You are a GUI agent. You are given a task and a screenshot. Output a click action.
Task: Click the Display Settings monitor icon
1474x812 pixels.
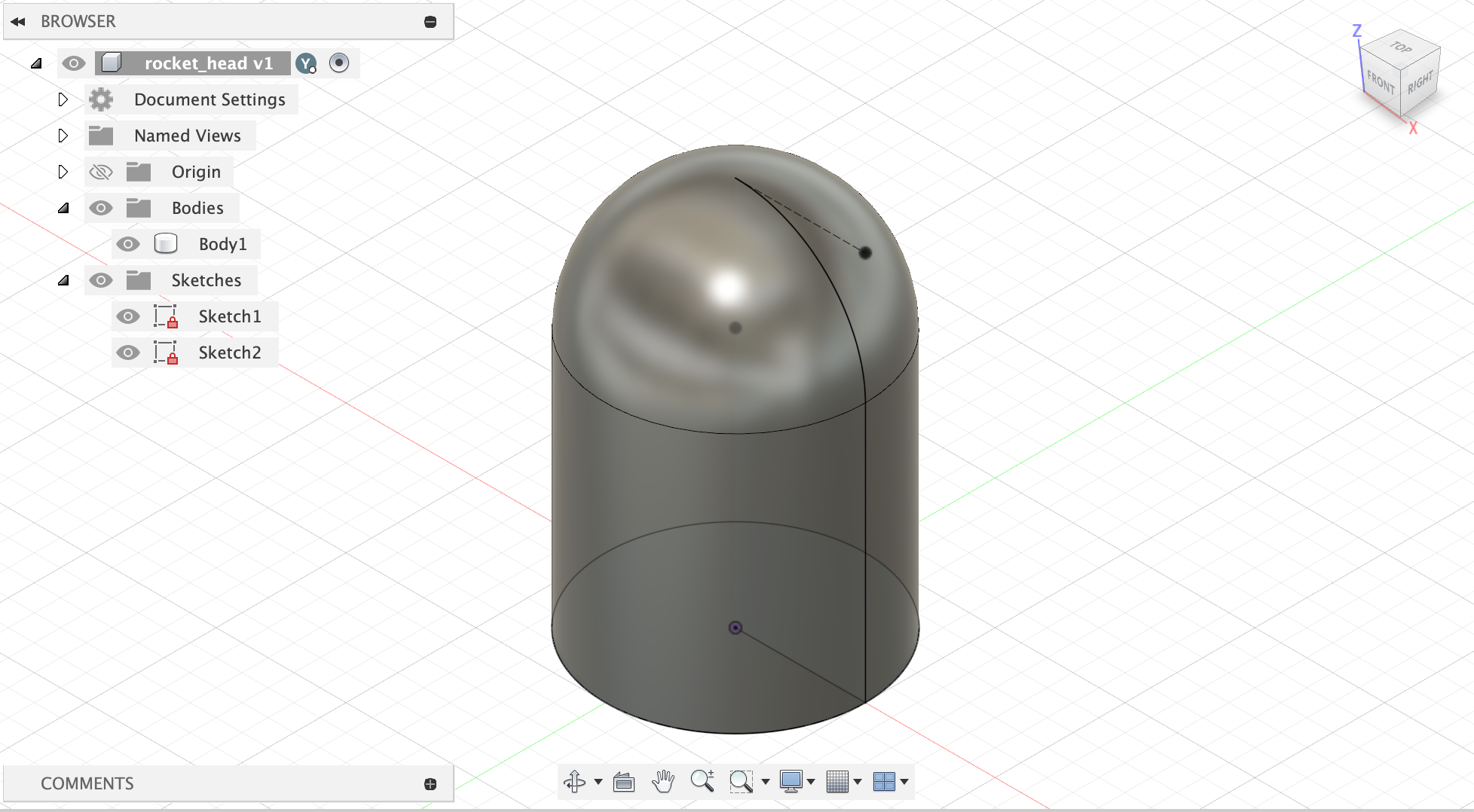(793, 781)
